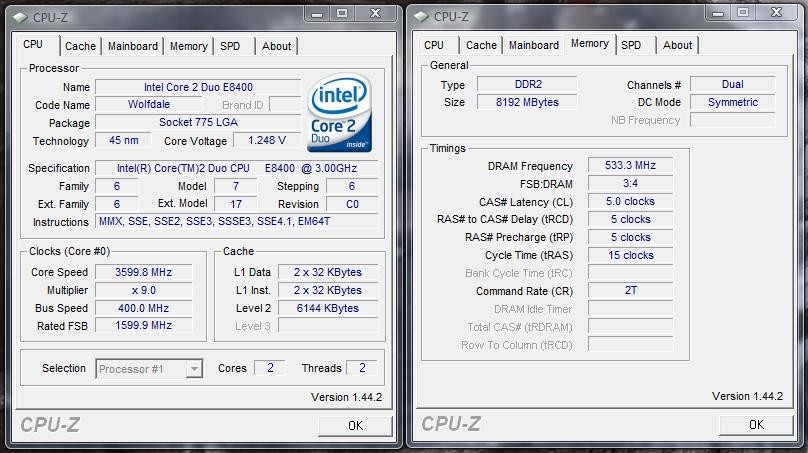Image resolution: width=808 pixels, height=453 pixels.
Task: Click the processor name field 'Intel Core 2 Duo E8400'
Action: [198, 87]
